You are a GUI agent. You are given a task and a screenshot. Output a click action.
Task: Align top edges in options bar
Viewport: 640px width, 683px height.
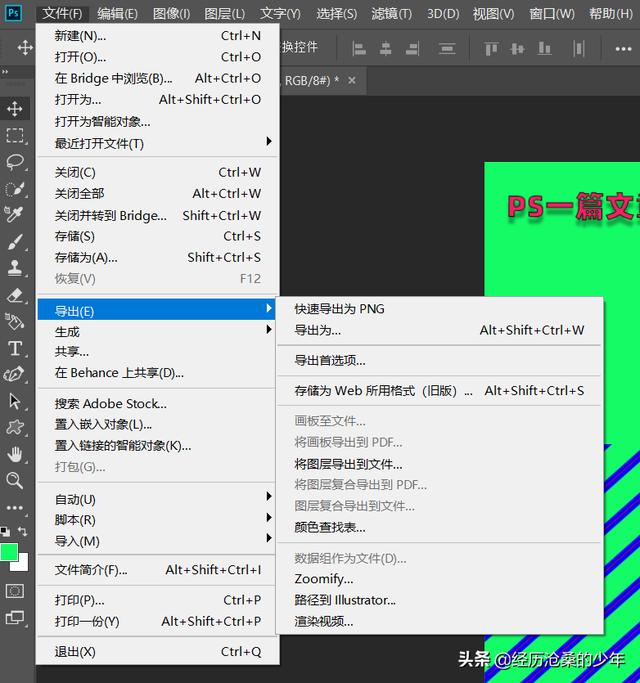point(491,48)
